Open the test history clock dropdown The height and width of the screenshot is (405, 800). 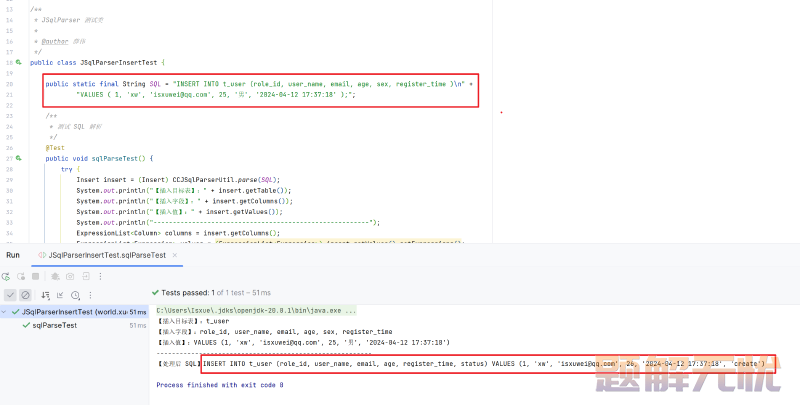click(x=76, y=295)
